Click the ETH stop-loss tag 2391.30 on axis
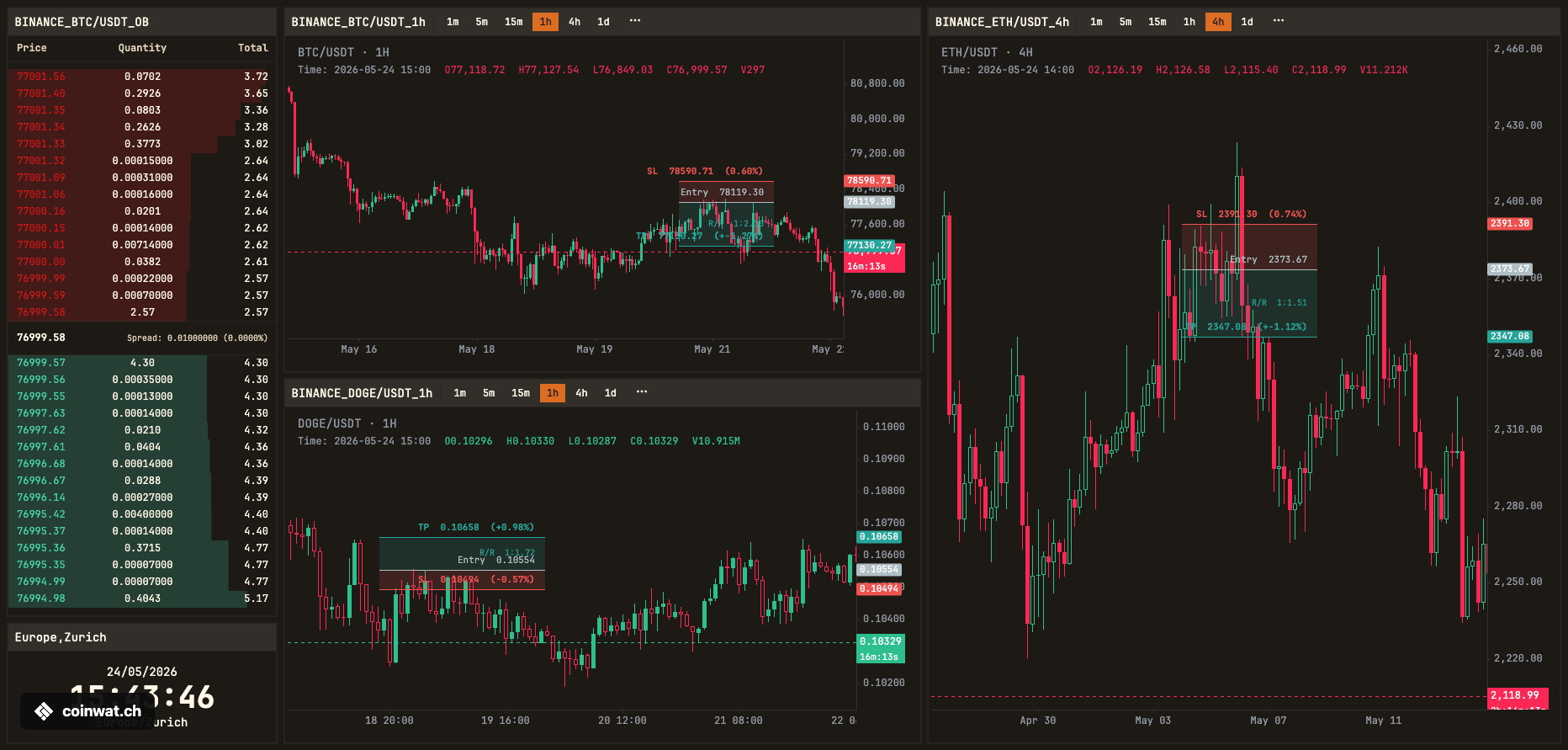 (x=1510, y=224)
